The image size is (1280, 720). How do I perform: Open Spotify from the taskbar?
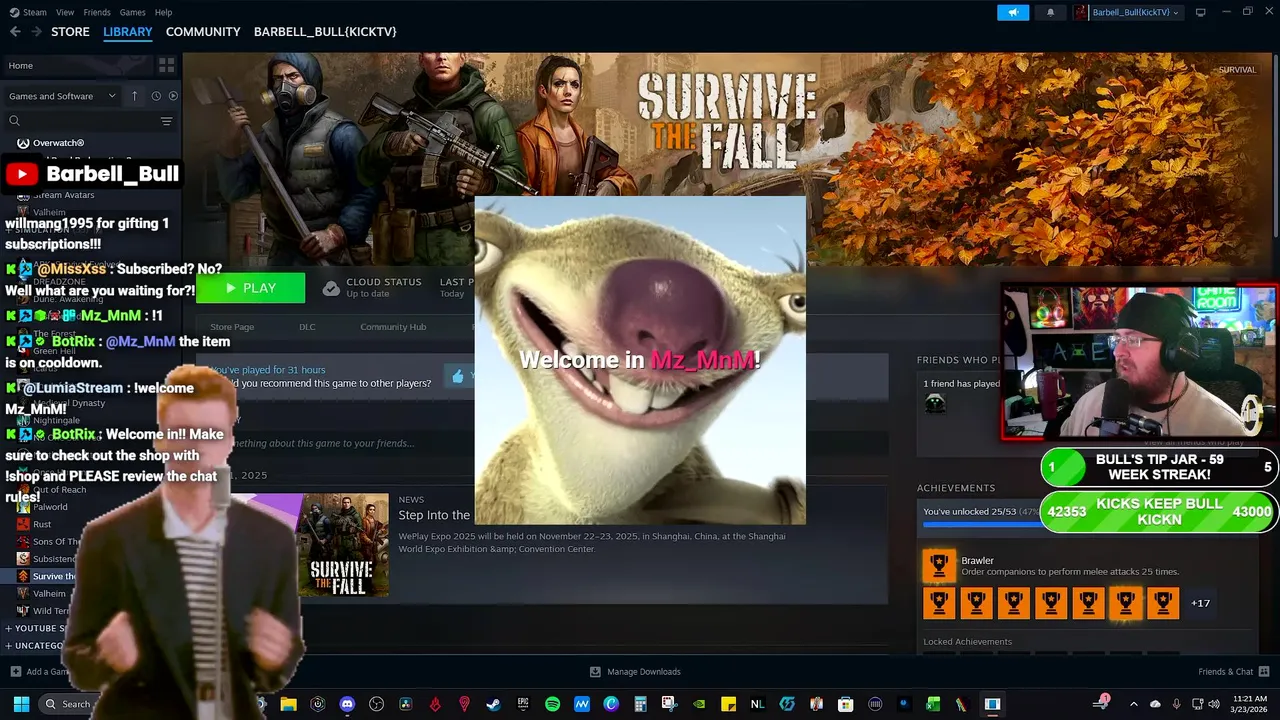point(552,704)
